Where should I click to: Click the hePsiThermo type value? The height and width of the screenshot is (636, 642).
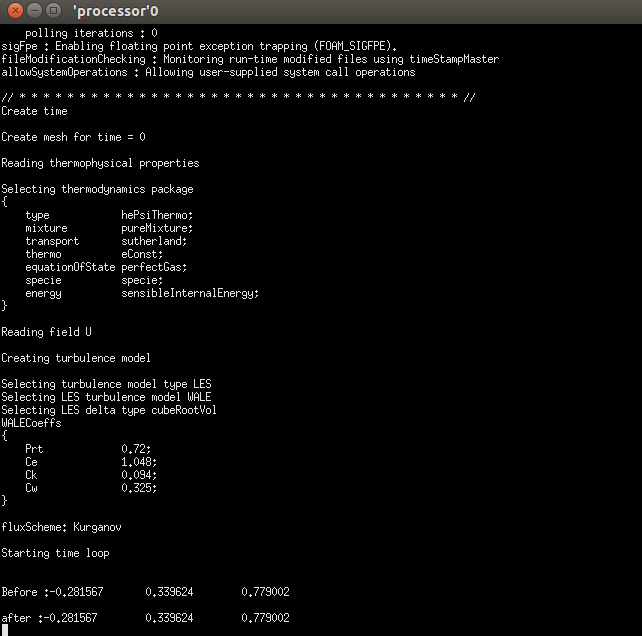(157, 215)
